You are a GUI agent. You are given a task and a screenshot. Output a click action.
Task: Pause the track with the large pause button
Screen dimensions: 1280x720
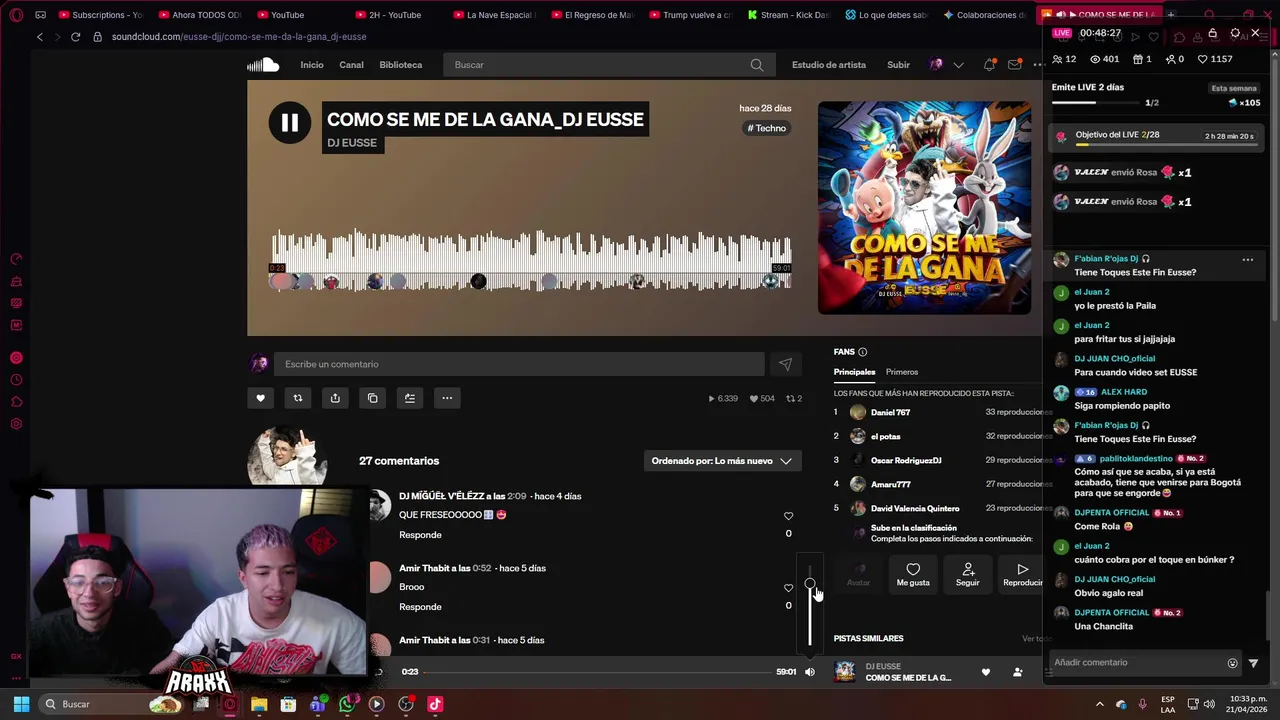[289, 122]
